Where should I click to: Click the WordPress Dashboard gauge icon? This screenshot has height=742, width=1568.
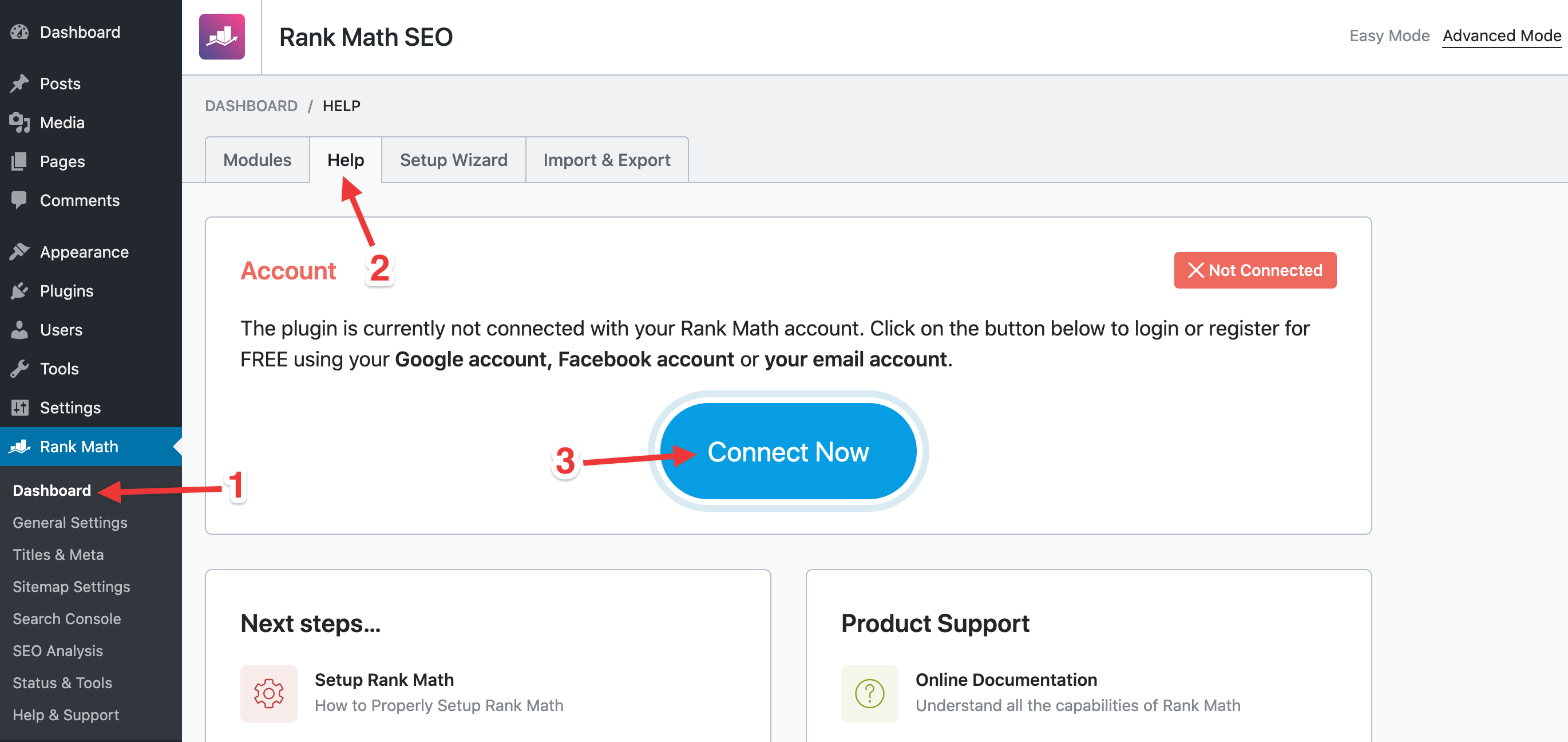pyautogui.click(x=19, y=31)
